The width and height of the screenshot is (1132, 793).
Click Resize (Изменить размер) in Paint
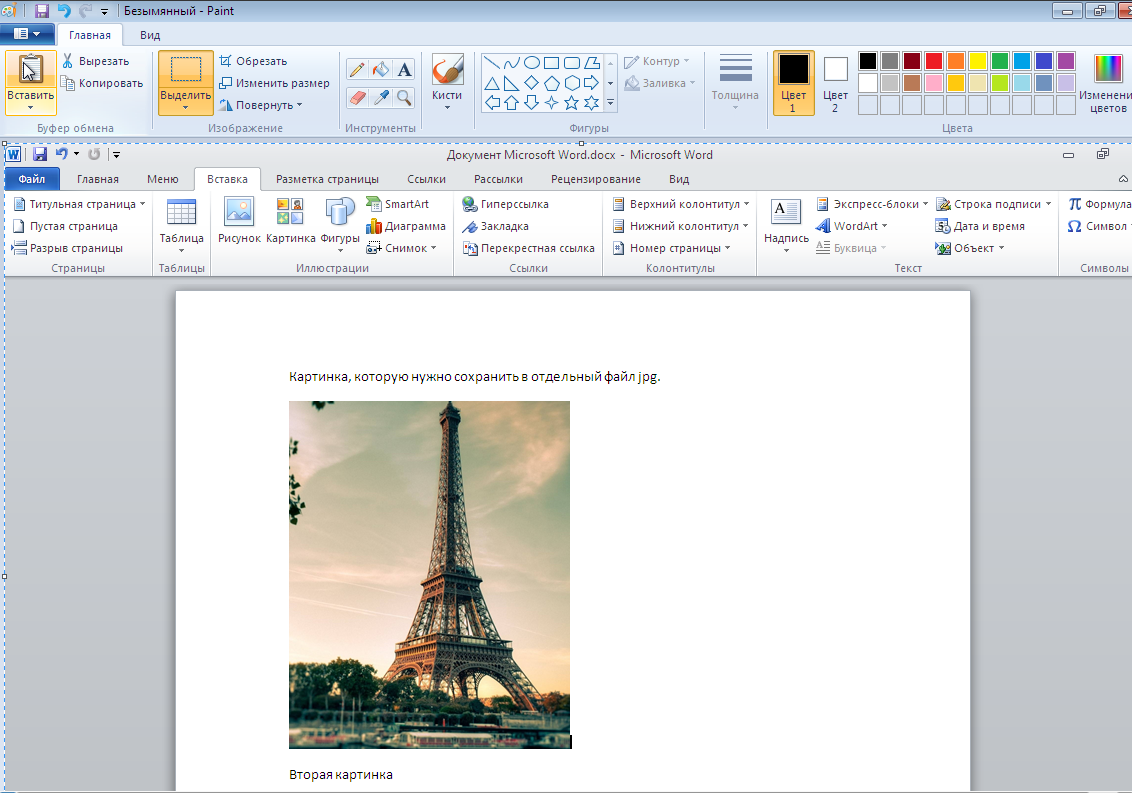pyautogui.click(x=274, y=83)
